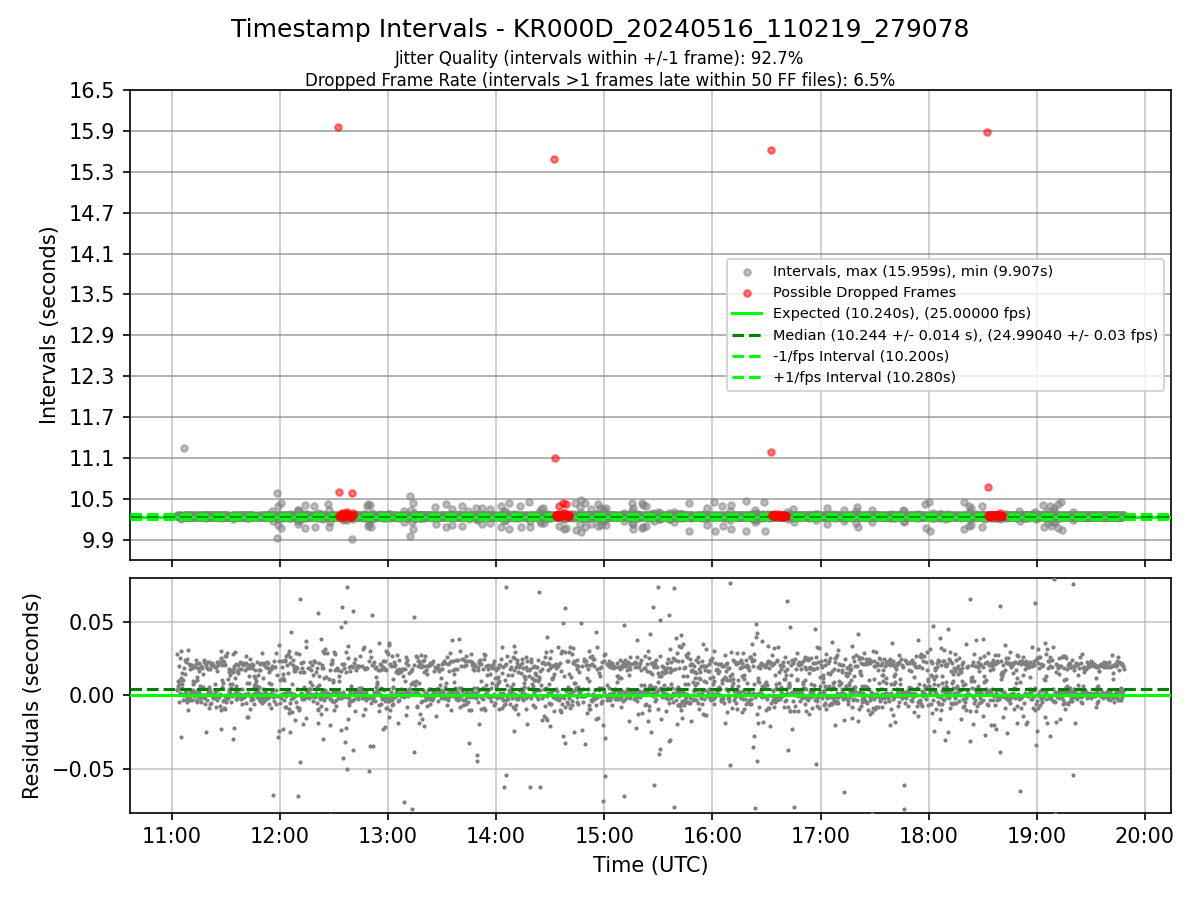1200x900 pixels.
Task: Click the gray circle marker in the legend
Action: point(748,271)
